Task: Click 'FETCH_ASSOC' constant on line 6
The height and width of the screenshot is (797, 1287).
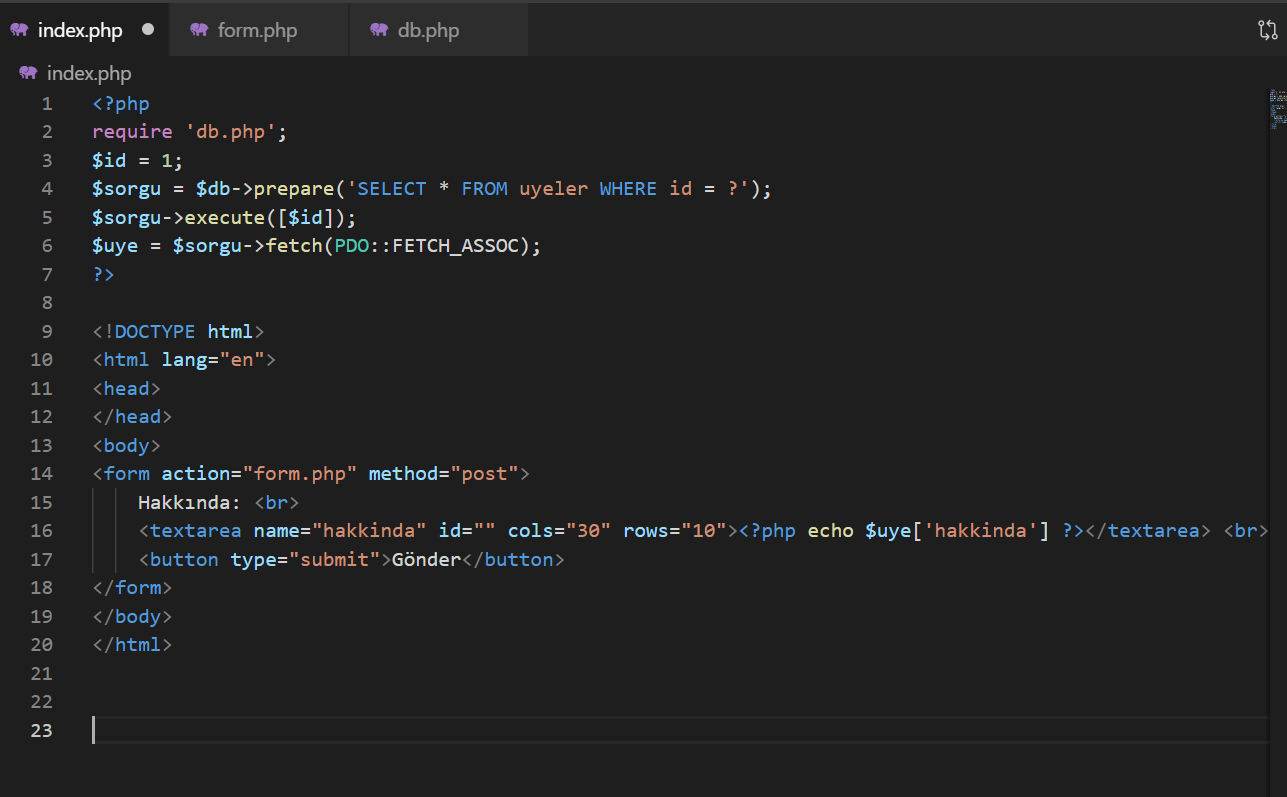Action: tap(456, 246)
